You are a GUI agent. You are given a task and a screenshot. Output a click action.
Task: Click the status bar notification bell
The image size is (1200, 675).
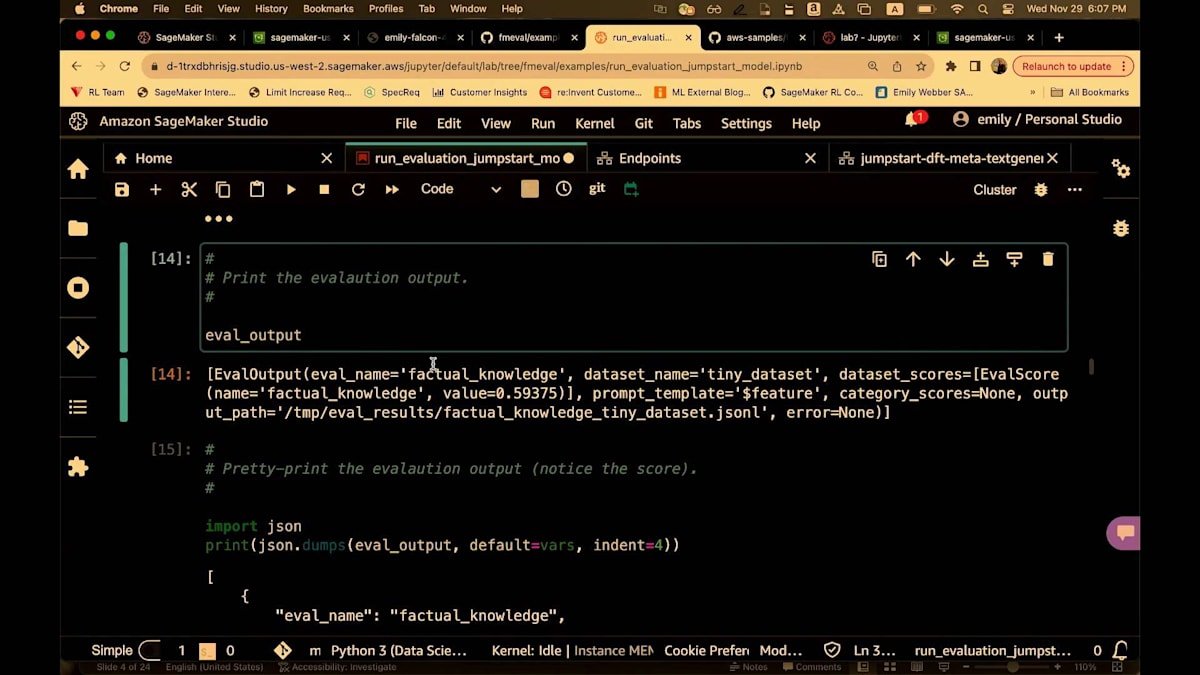(x=1121, y=650)
